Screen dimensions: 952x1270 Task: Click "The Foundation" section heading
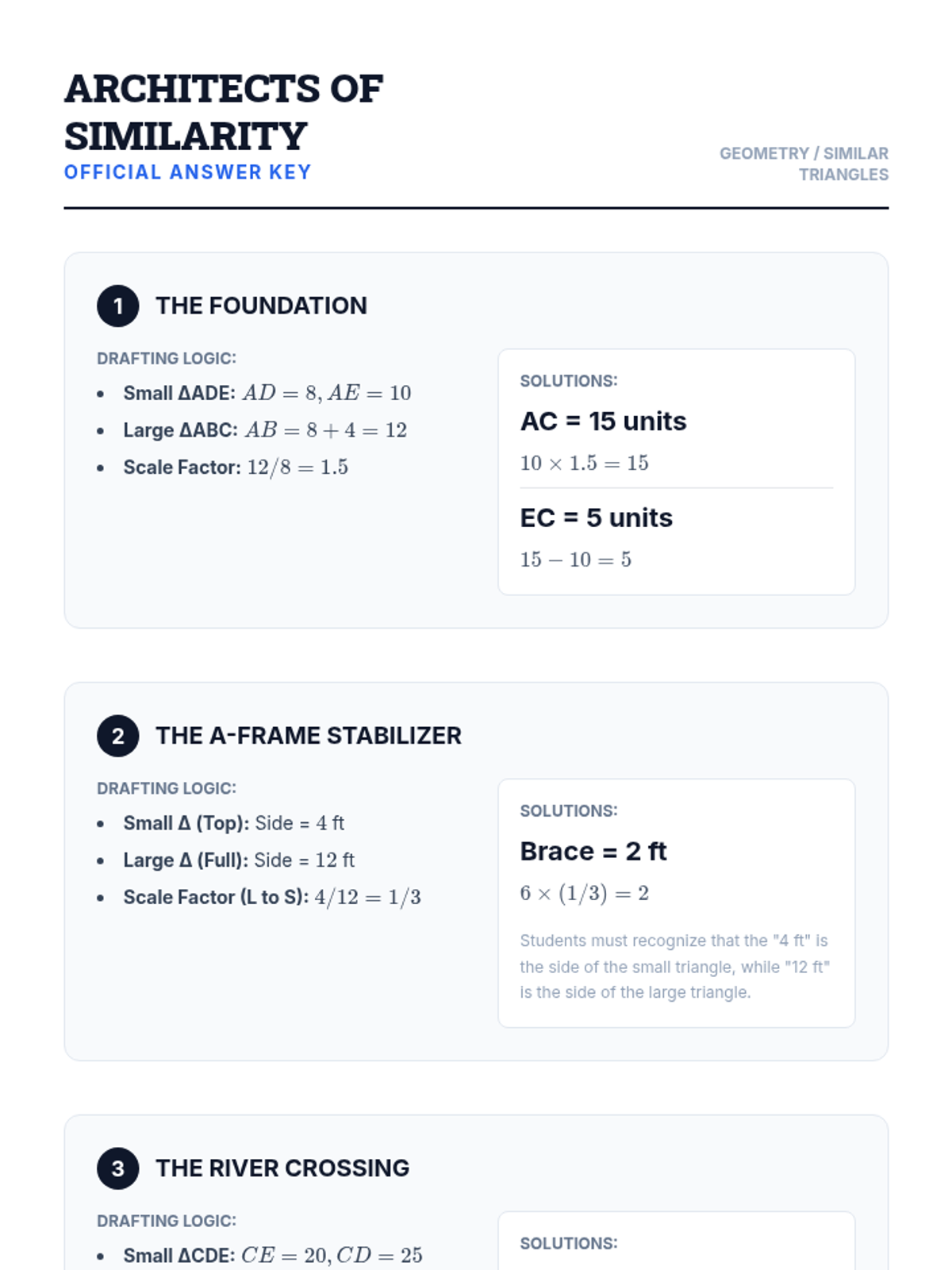(261, 306)
